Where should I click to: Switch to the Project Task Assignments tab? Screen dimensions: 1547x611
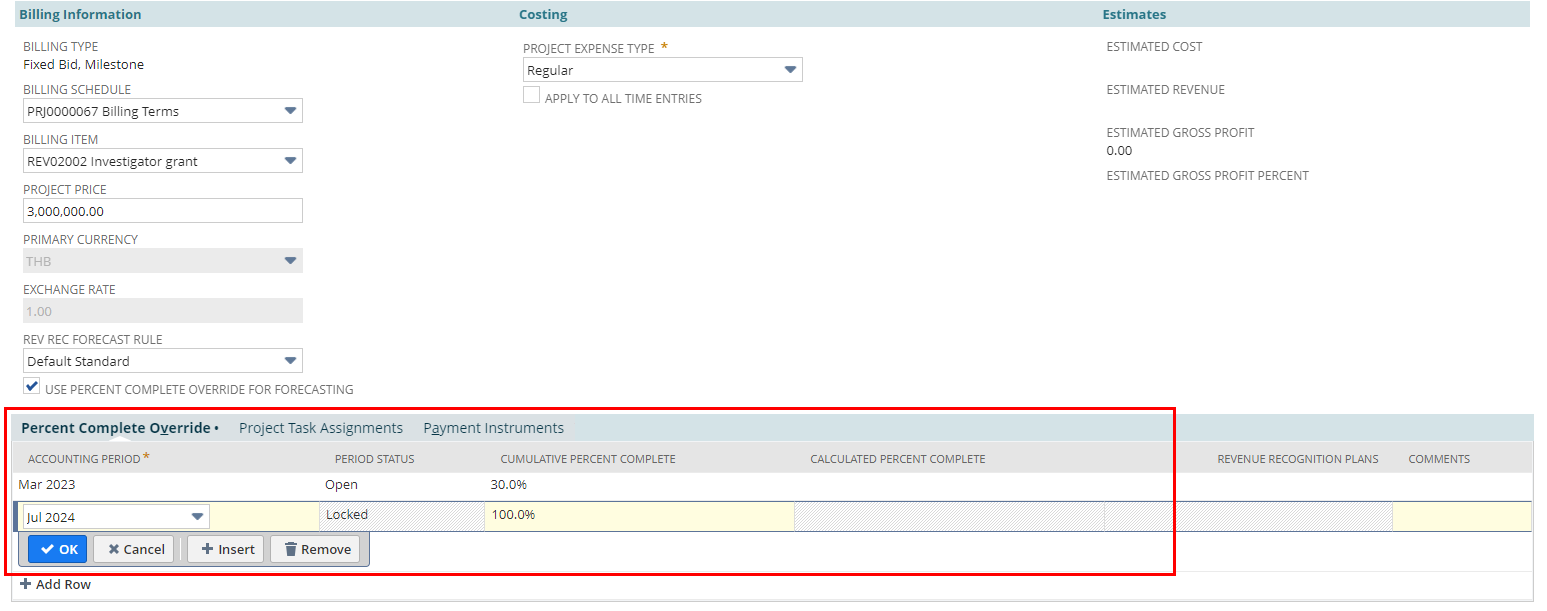[x=320, y=427]
